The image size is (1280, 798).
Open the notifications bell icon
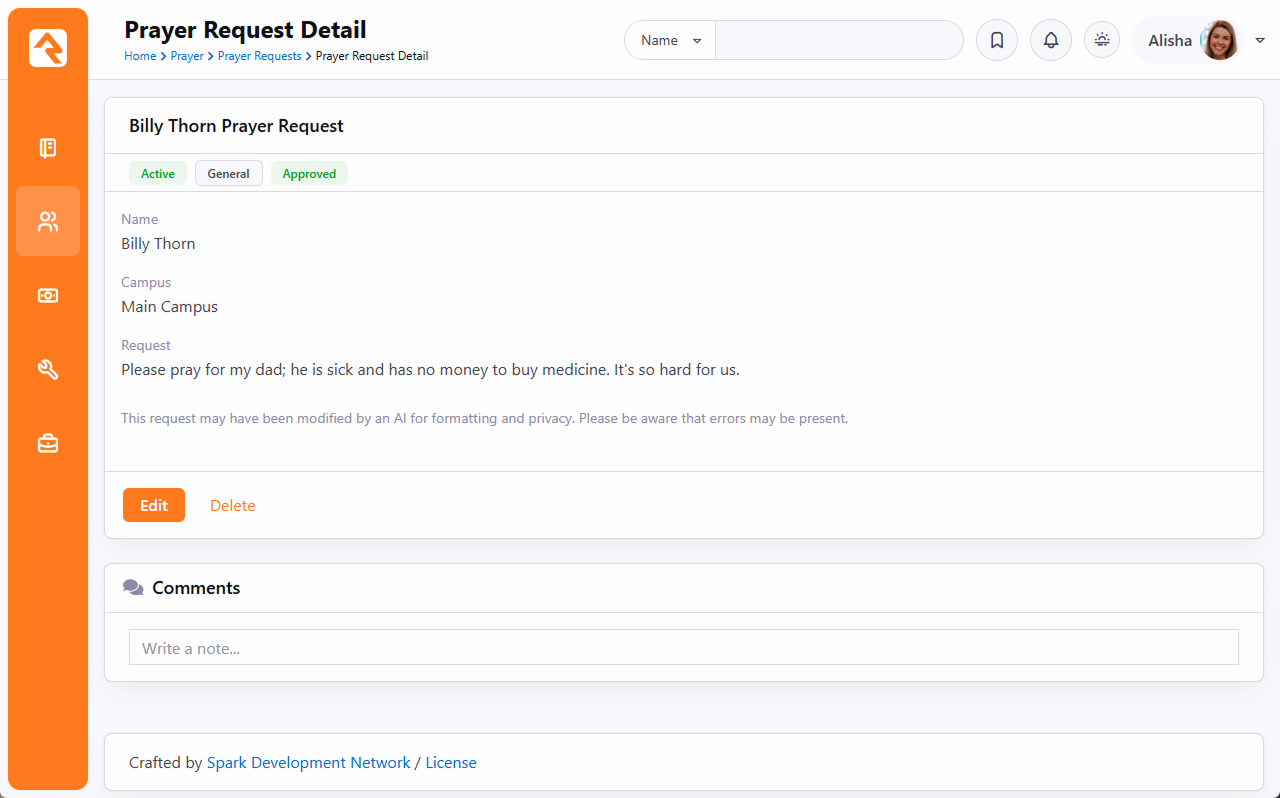[x=1050, y=41]
